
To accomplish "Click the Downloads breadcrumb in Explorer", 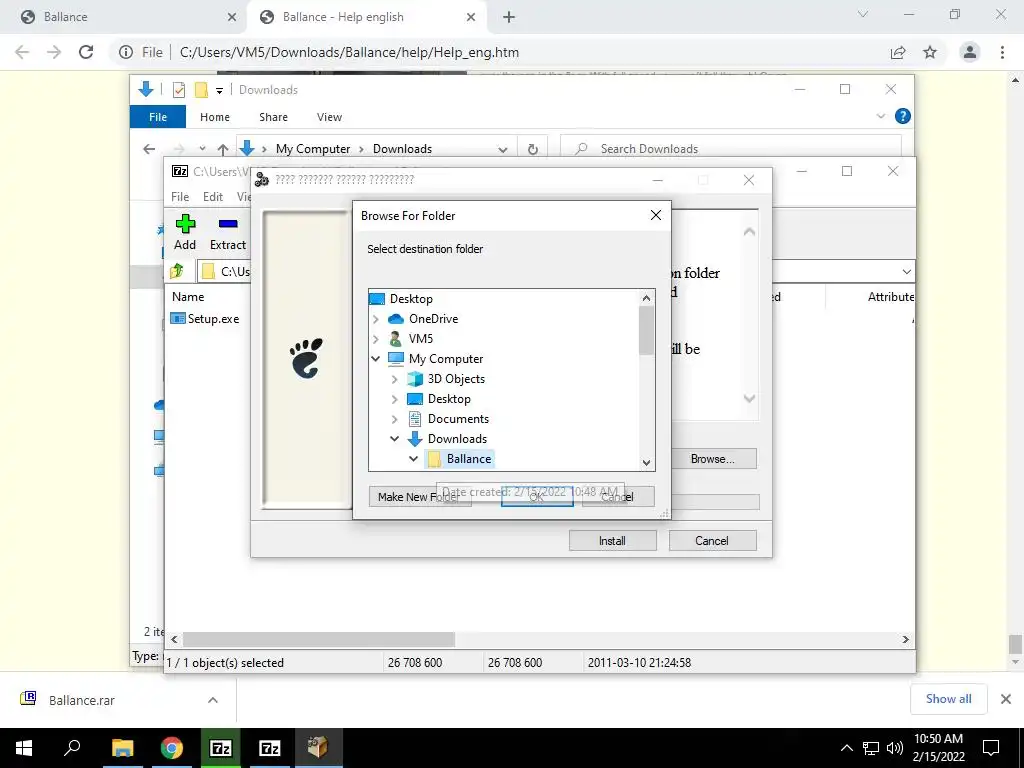I will click(402, 149).
